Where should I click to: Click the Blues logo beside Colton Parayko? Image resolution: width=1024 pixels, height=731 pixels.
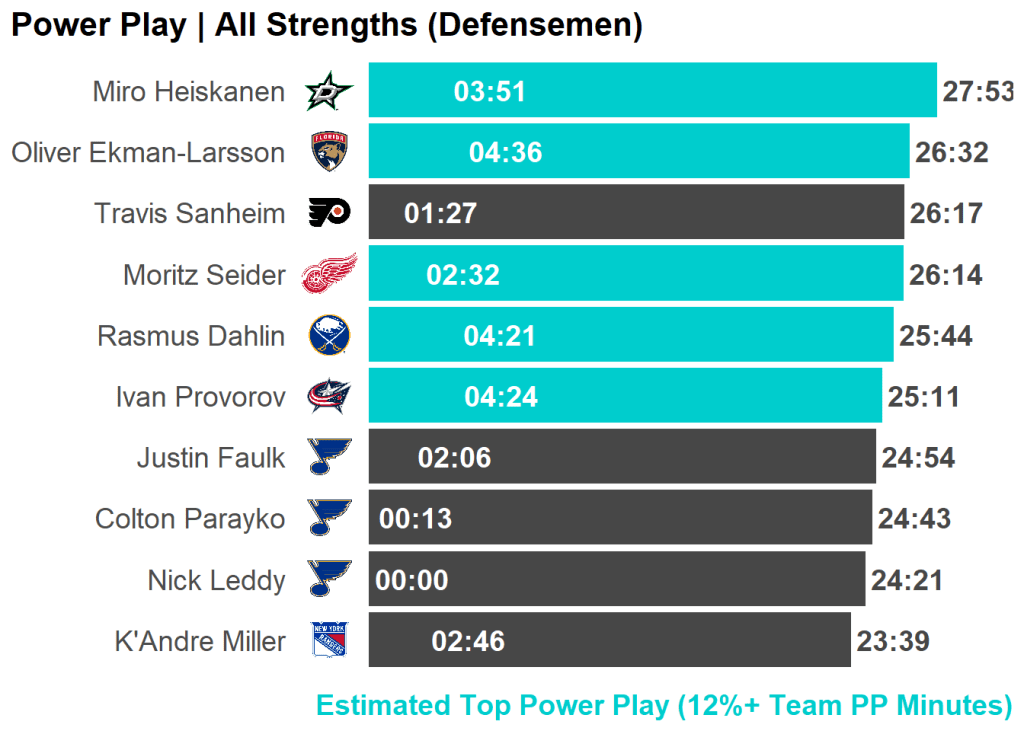pos(329,518)
